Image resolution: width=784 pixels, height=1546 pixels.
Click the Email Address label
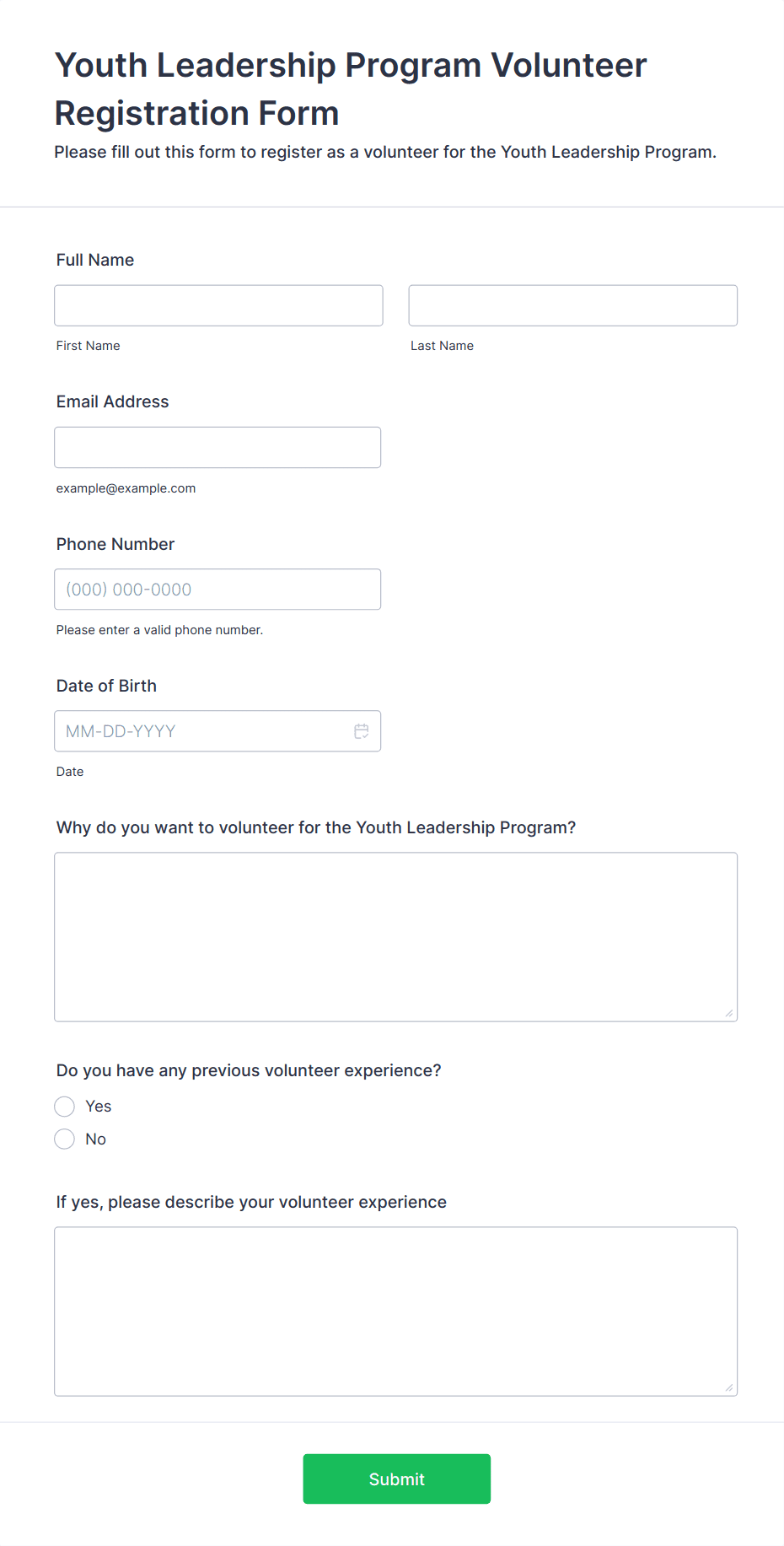pos(113,401)
